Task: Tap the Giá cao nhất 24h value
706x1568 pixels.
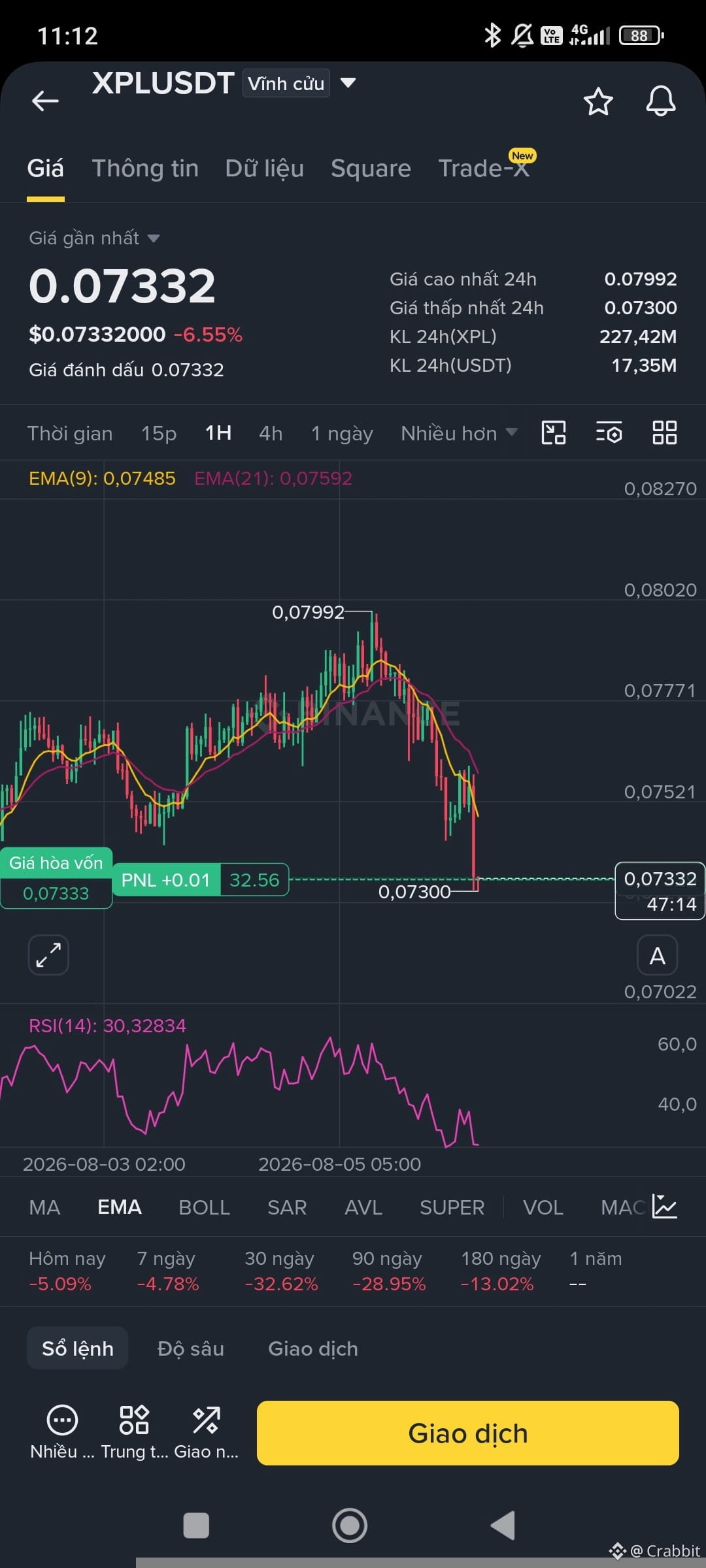Action: (641, 279)
